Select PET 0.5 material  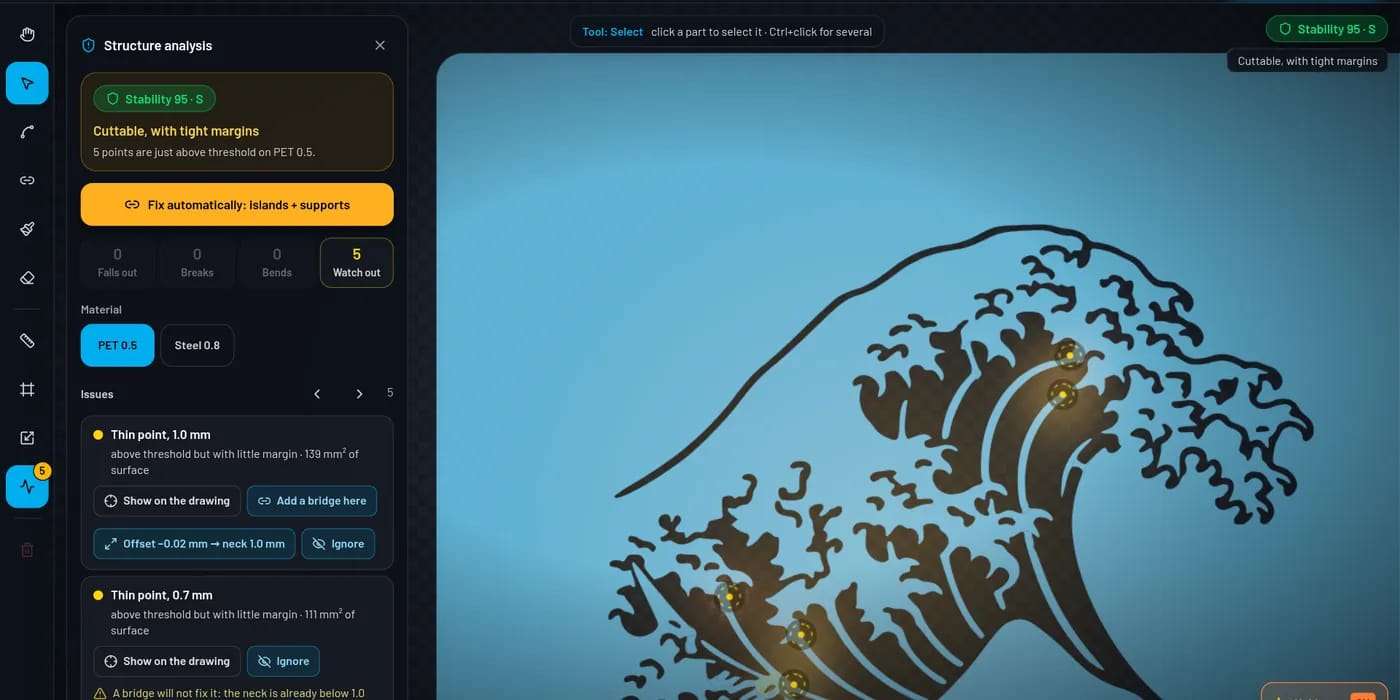tap(118, 345)
